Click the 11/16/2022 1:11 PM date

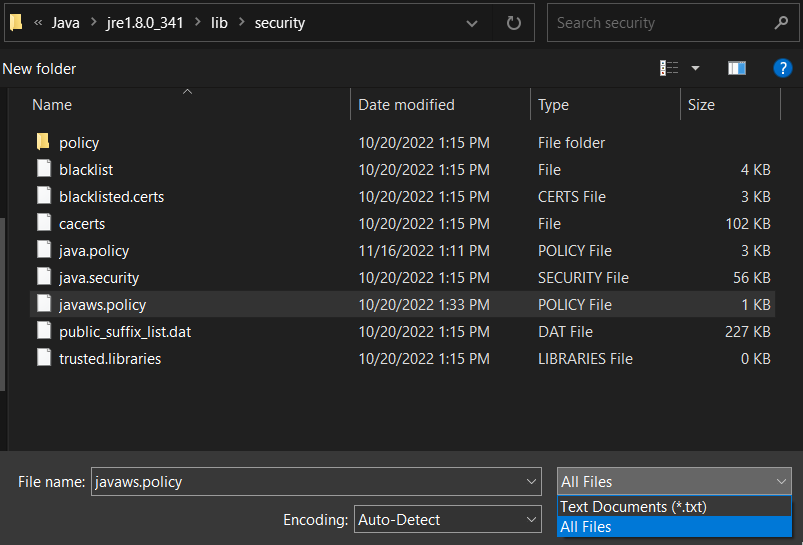point(423,251)
